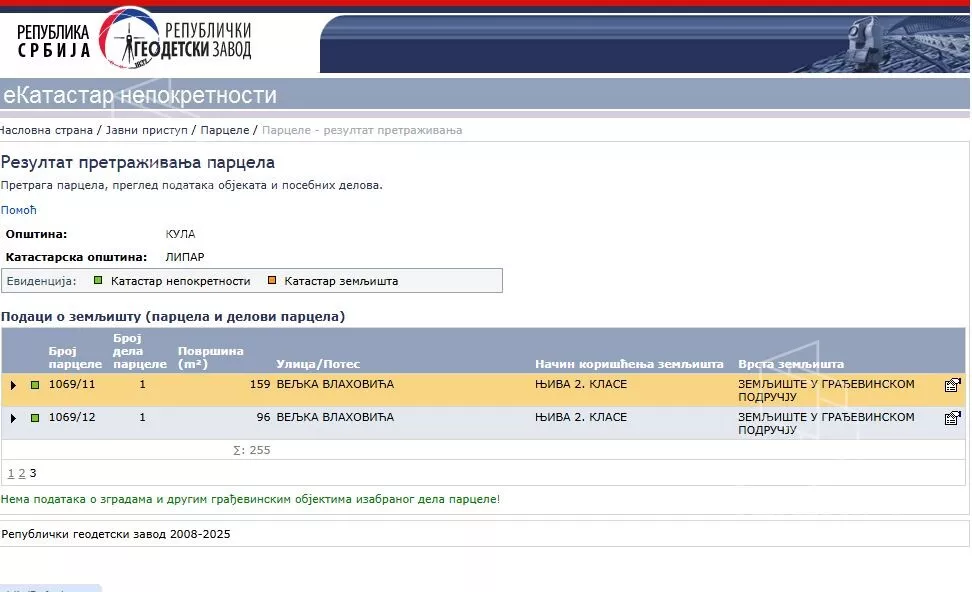
Task: Expand row arrow for parcel 1069/12
Action: [13, 418]
